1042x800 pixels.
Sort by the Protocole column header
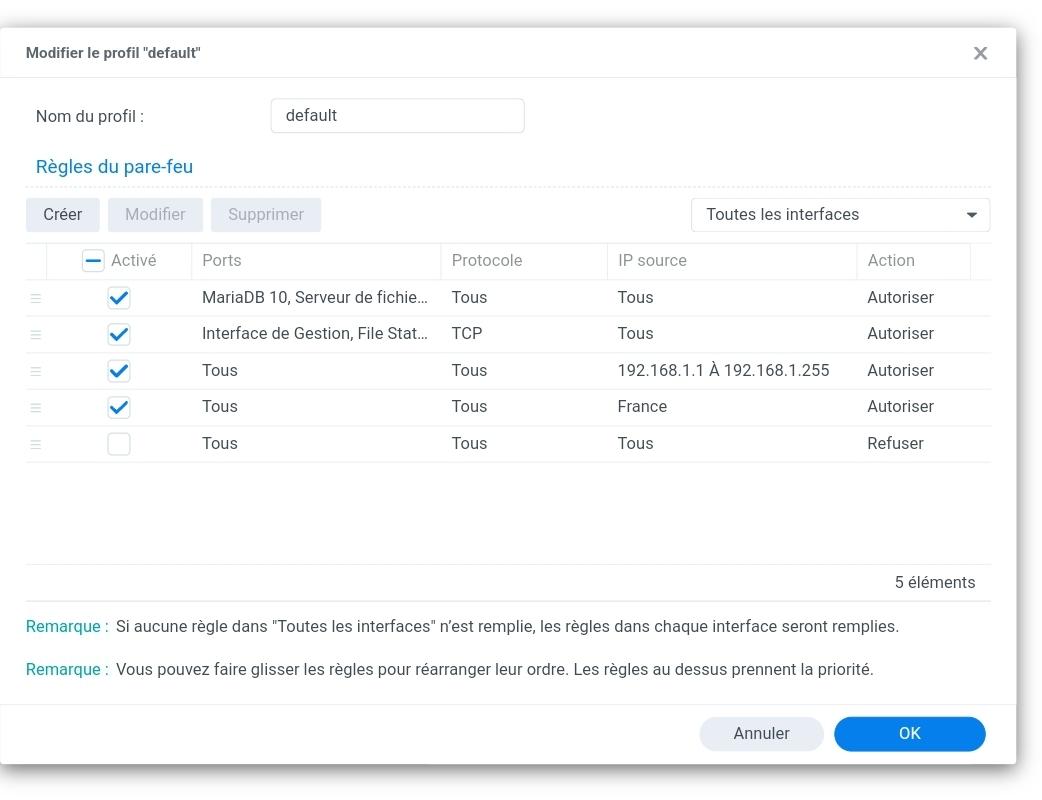(522, 261)
